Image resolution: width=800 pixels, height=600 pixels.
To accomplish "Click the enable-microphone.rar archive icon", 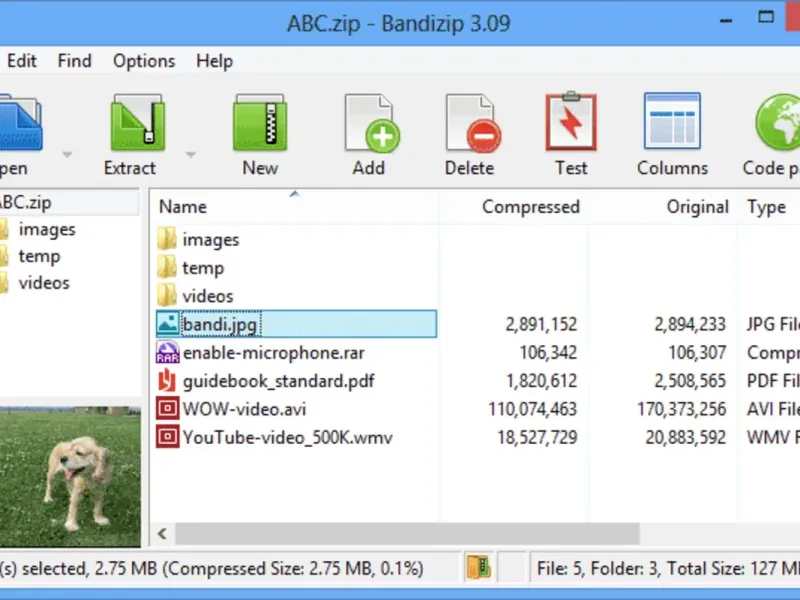I will (x=167, y=353).
